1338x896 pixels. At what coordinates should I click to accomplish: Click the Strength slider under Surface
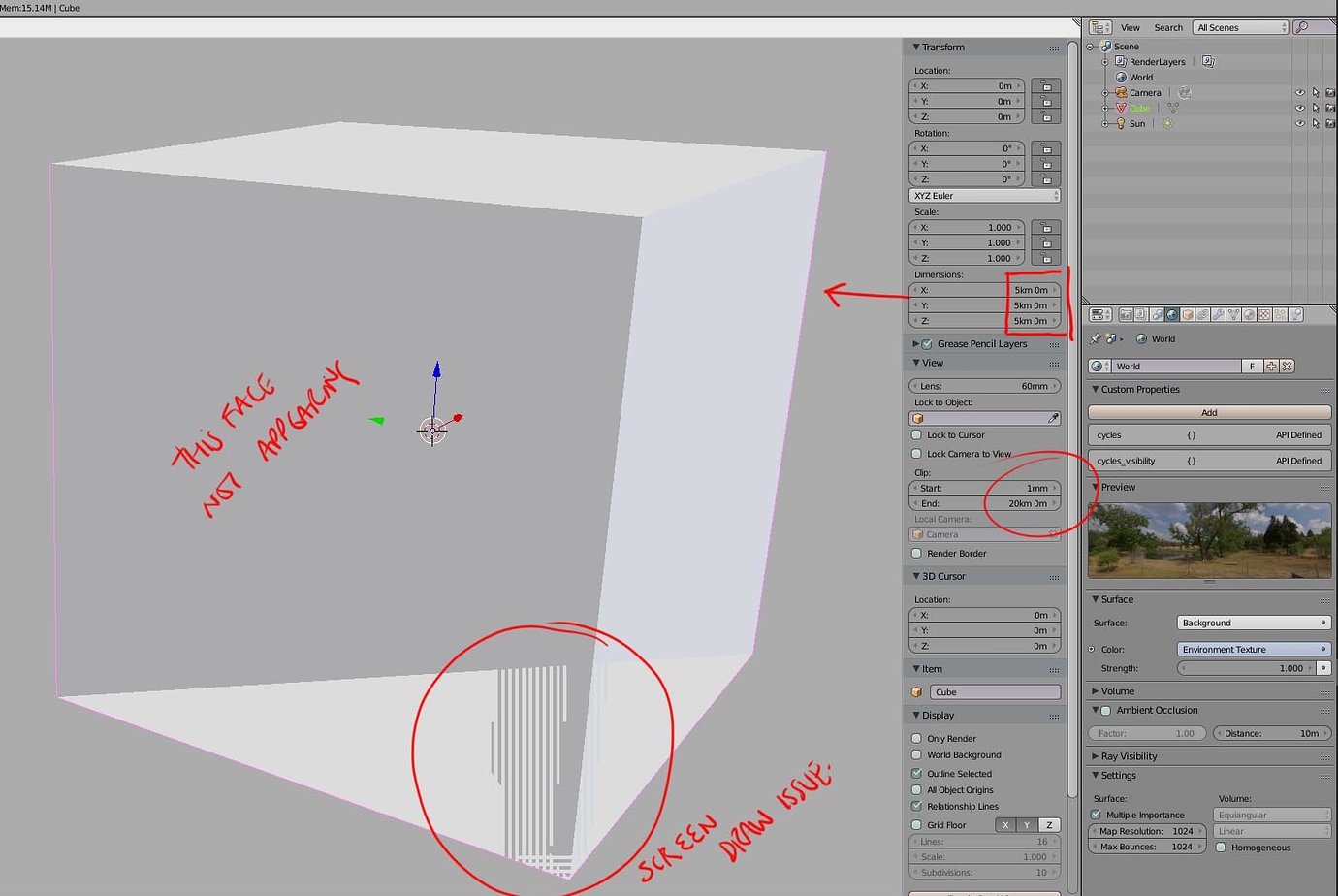click(x=1246, y=667)
